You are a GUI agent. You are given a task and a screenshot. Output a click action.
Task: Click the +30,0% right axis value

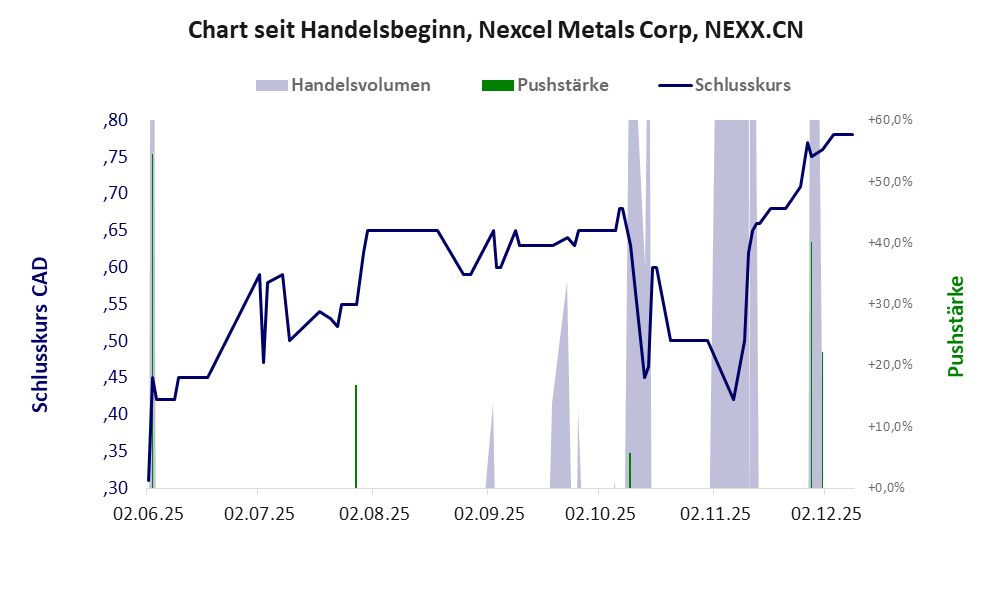point(890,304)
